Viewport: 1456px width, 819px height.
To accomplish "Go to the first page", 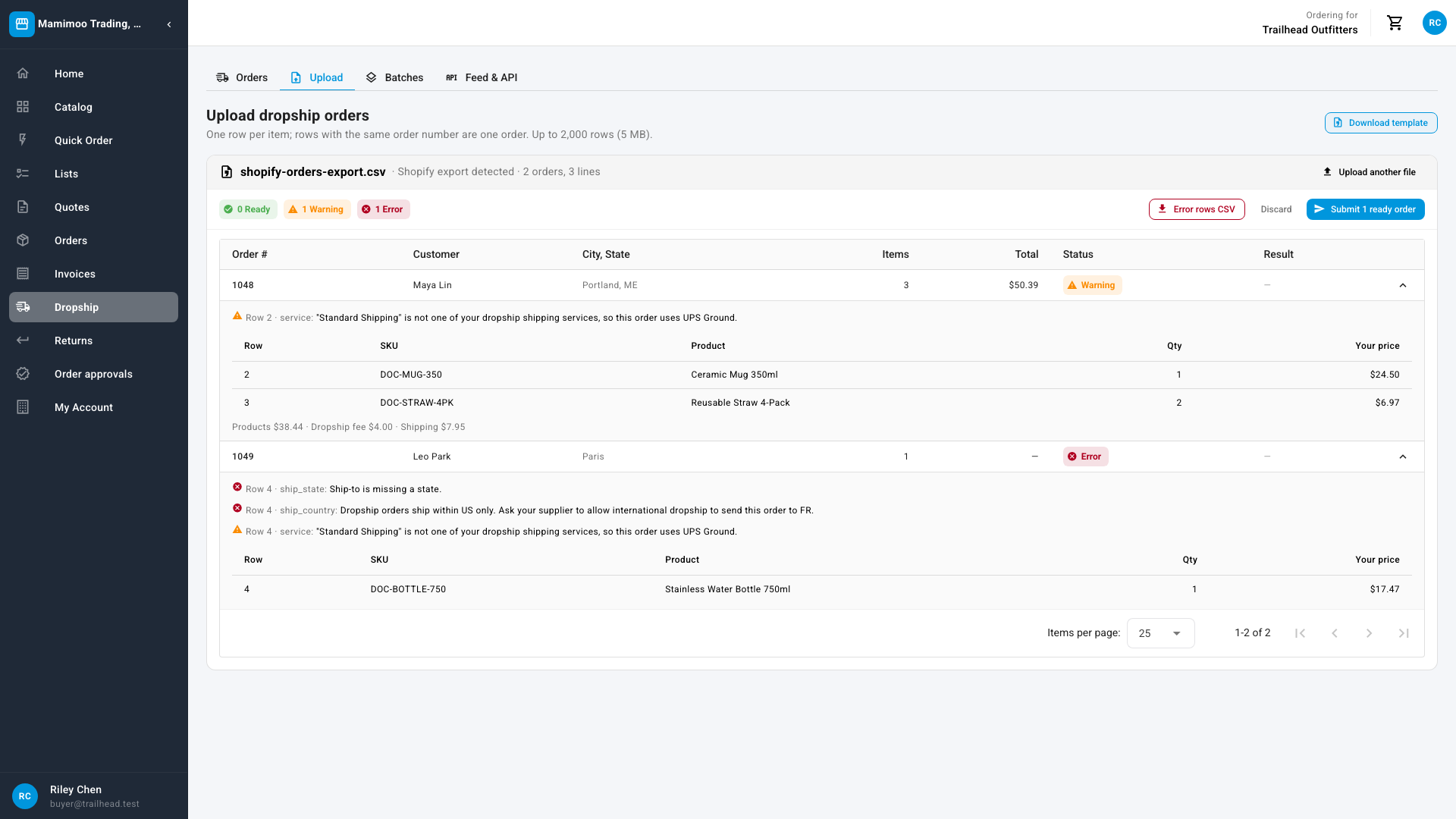I will point(1300,633).
